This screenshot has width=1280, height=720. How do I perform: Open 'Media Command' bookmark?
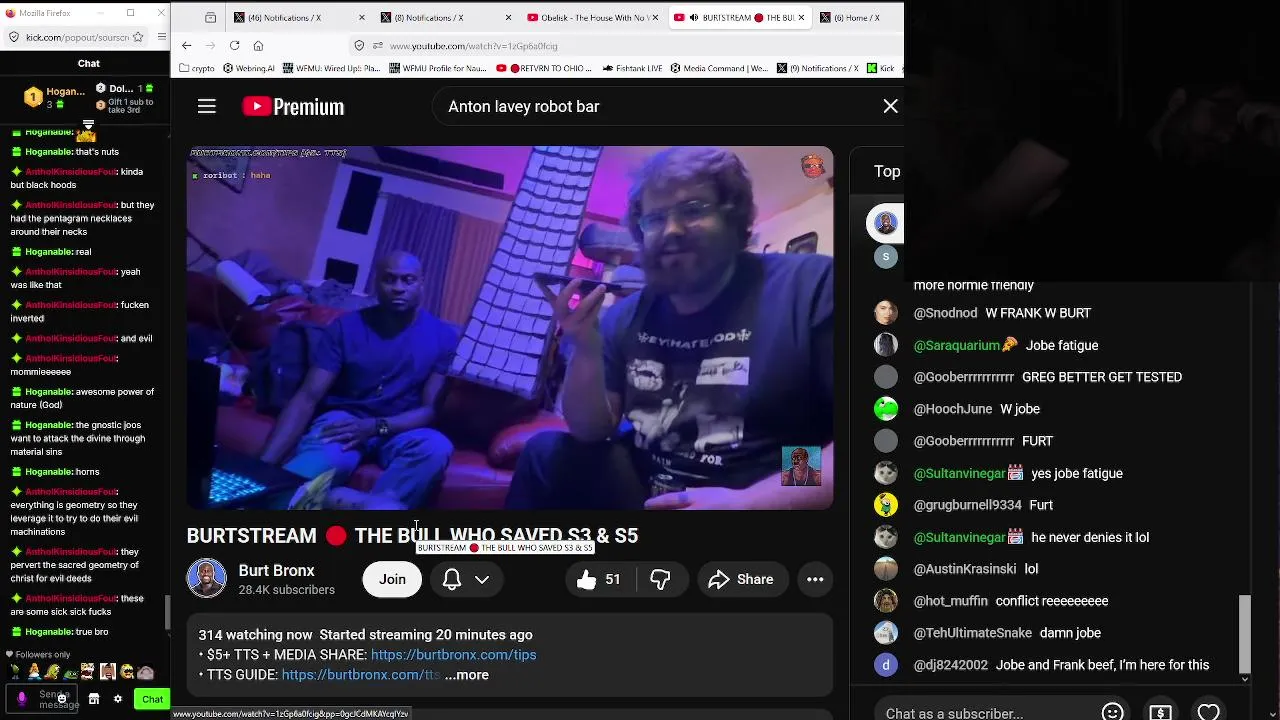tap(719, 68)
